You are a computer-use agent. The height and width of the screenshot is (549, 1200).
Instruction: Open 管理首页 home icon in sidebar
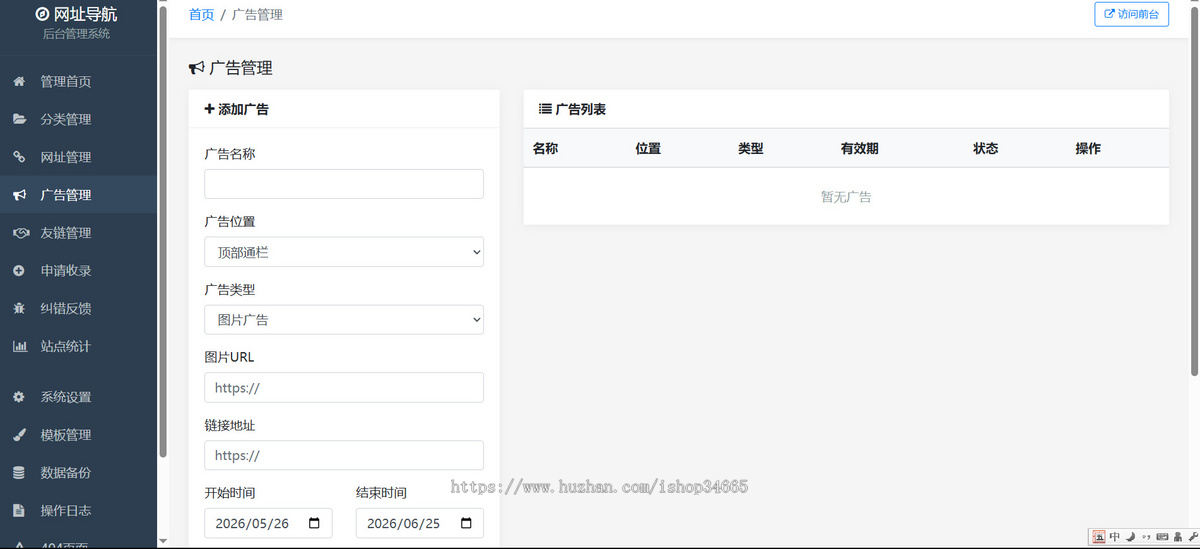pyautogui.click(x=19, y=82)
